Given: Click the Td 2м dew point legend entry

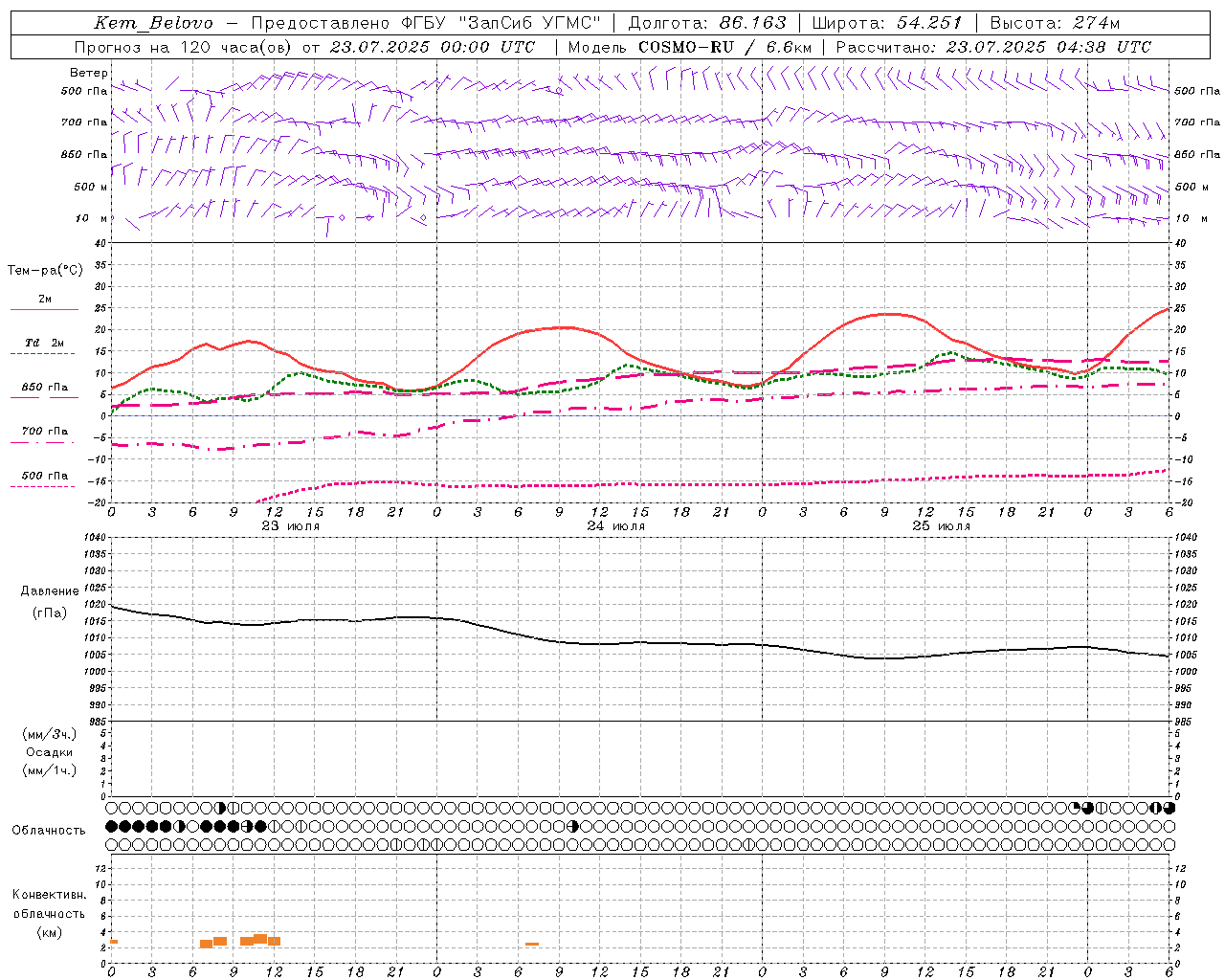Looking at the screenshot, I should (45, 343).
